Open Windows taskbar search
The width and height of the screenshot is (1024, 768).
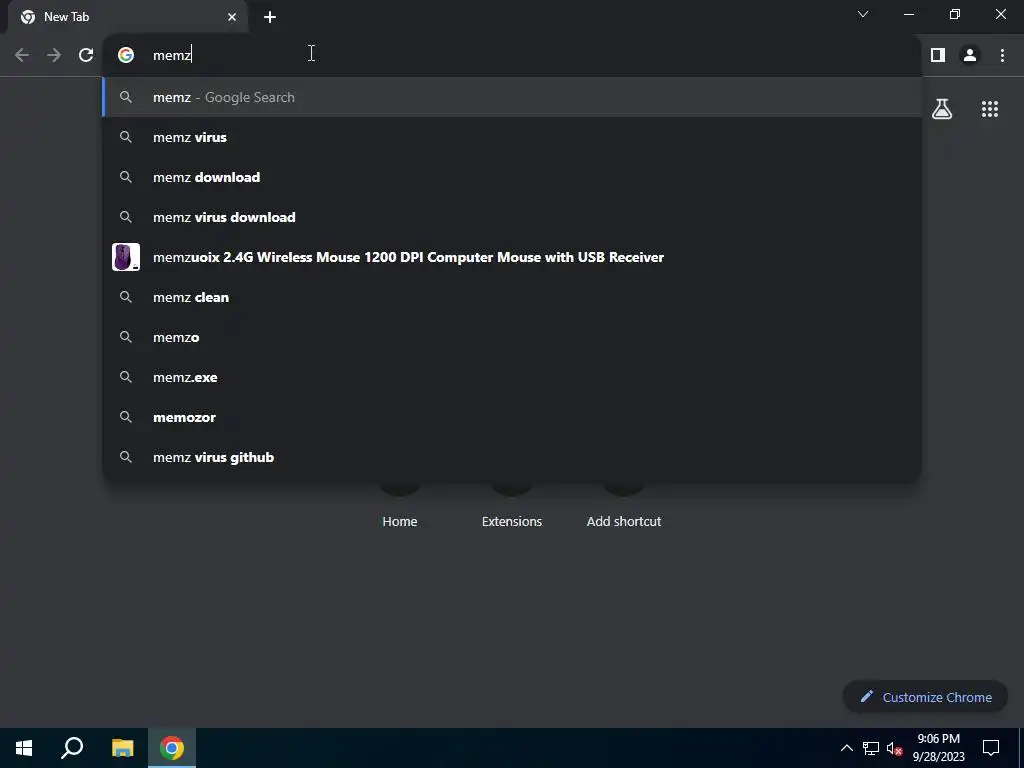click(72, 748)
